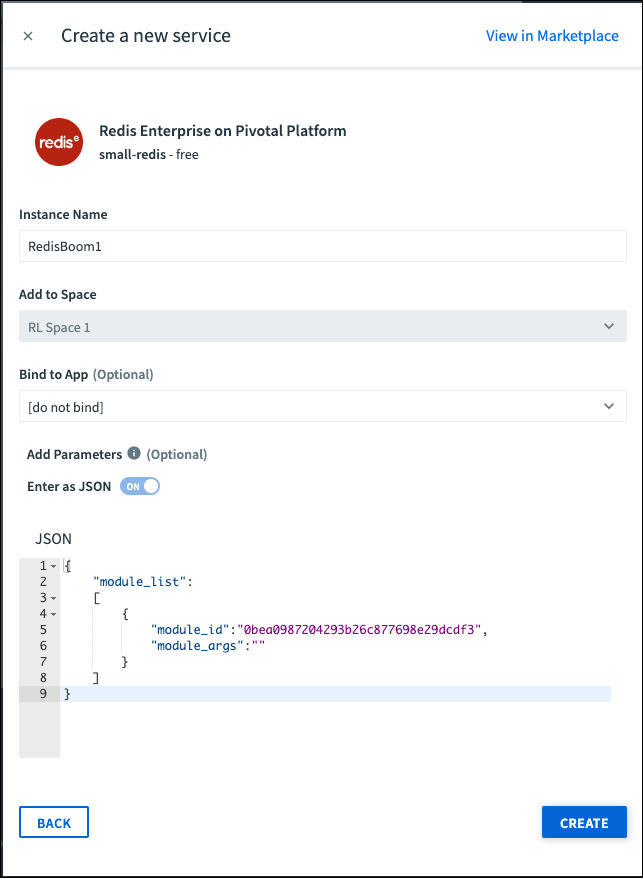This screenshot has height=878, width=643.
Task: Open the View in Marketplace link
Action: tap(552, 36)
